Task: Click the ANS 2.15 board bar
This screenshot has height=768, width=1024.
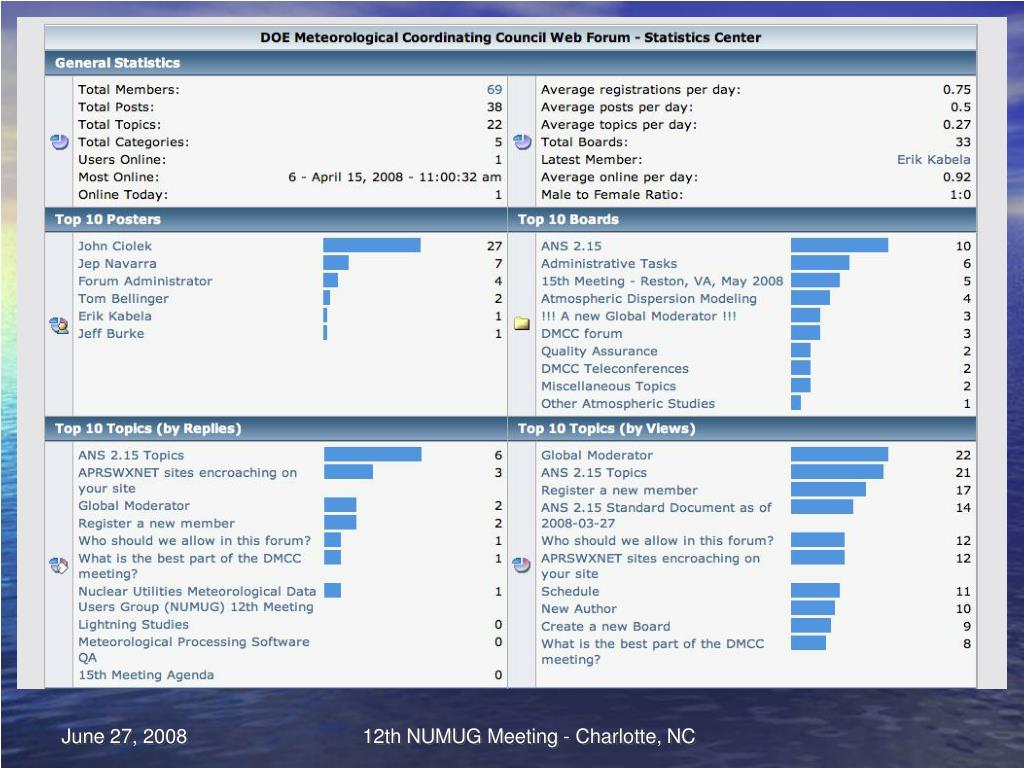Action: [x=839, y=246]
